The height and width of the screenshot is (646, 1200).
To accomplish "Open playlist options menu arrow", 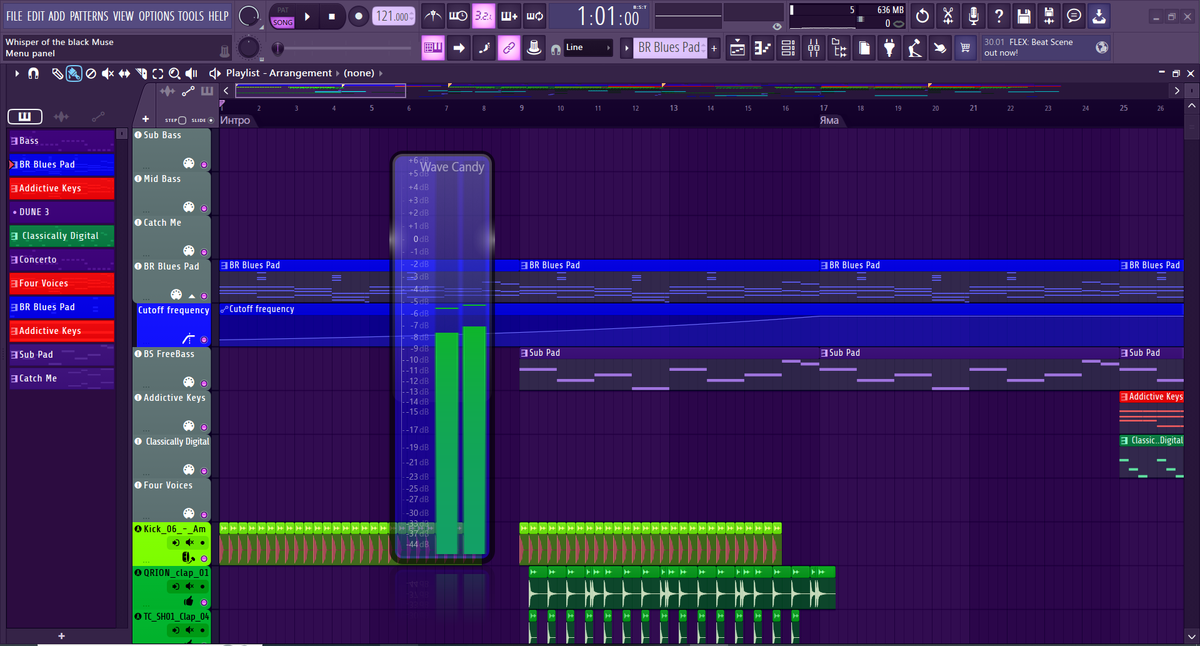I will click(18, 73).
